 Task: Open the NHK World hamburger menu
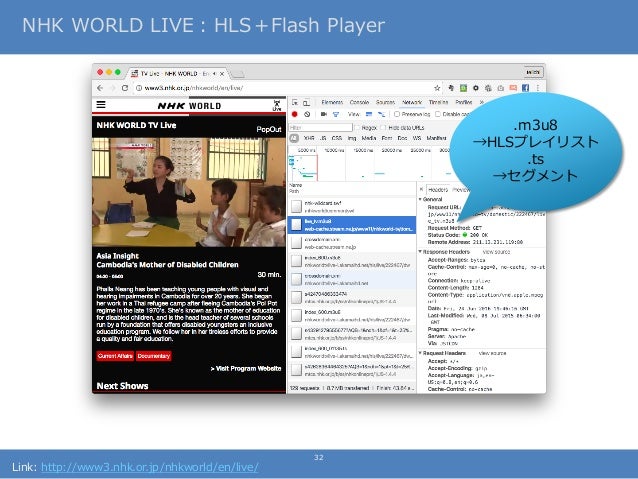(101, 105)
